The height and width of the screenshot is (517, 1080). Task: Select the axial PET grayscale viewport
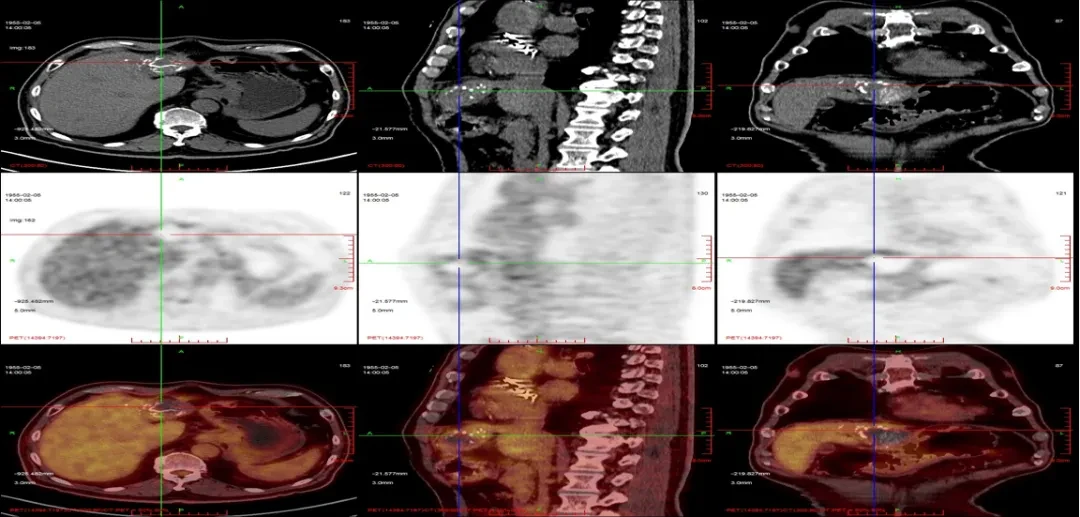pyautogui.click(x=178, y=258)
